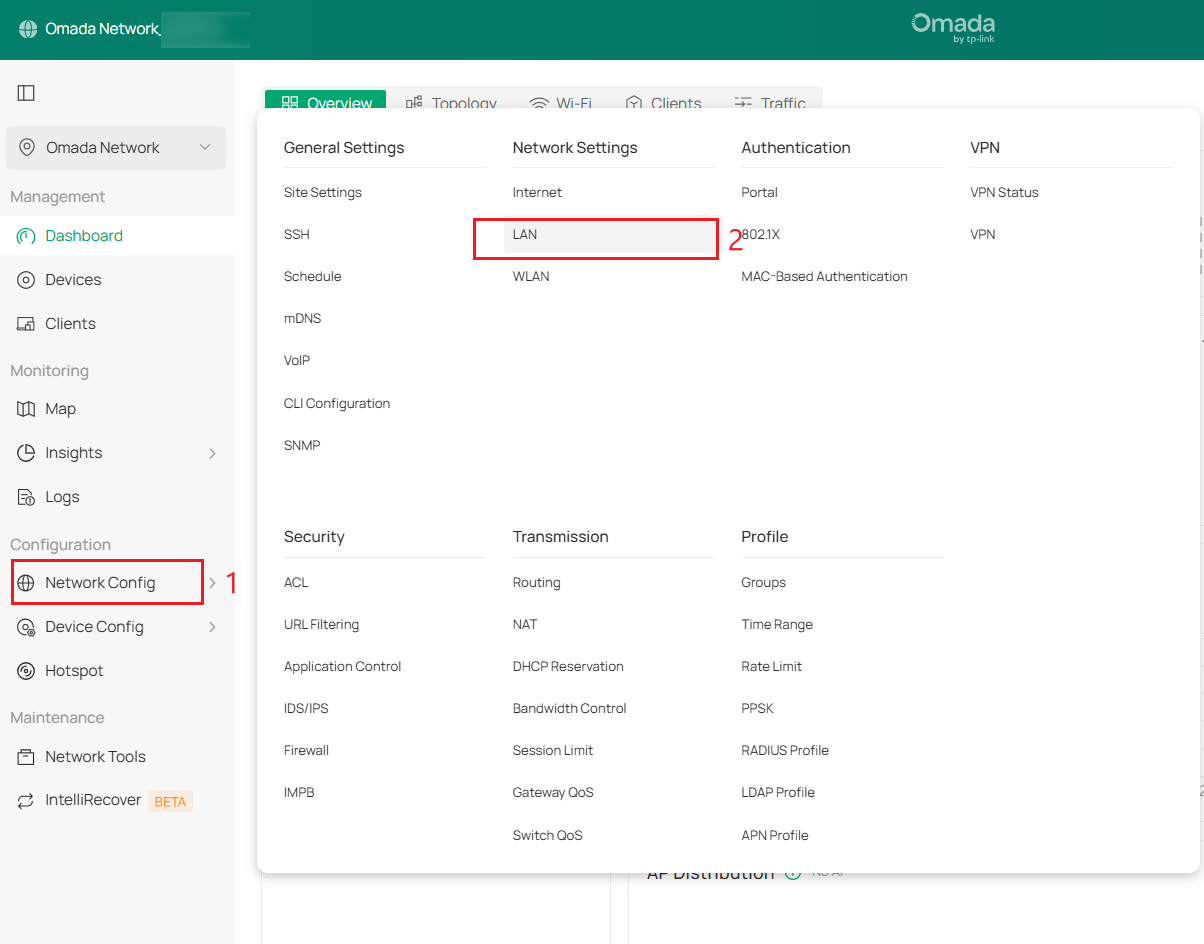1204x944 pixels.
Task: Open the IntelliRecover feature
Action: coord(89,800)
